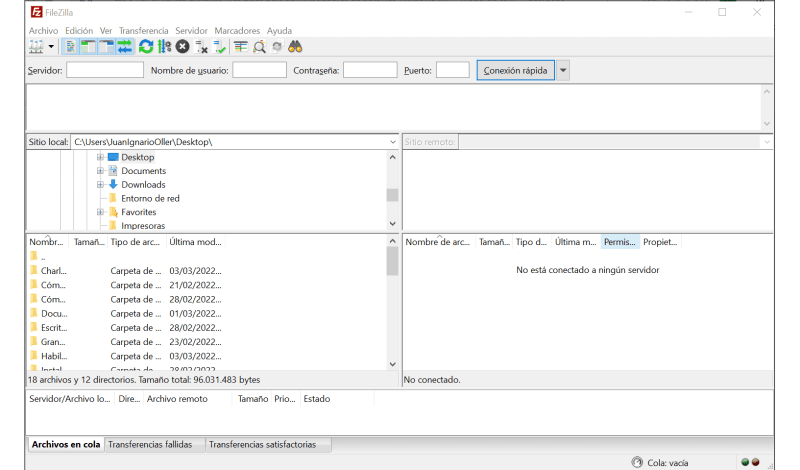Click the parent directory '..' folder icon
This screenshot has height=470, width=800.
[34, 256]
